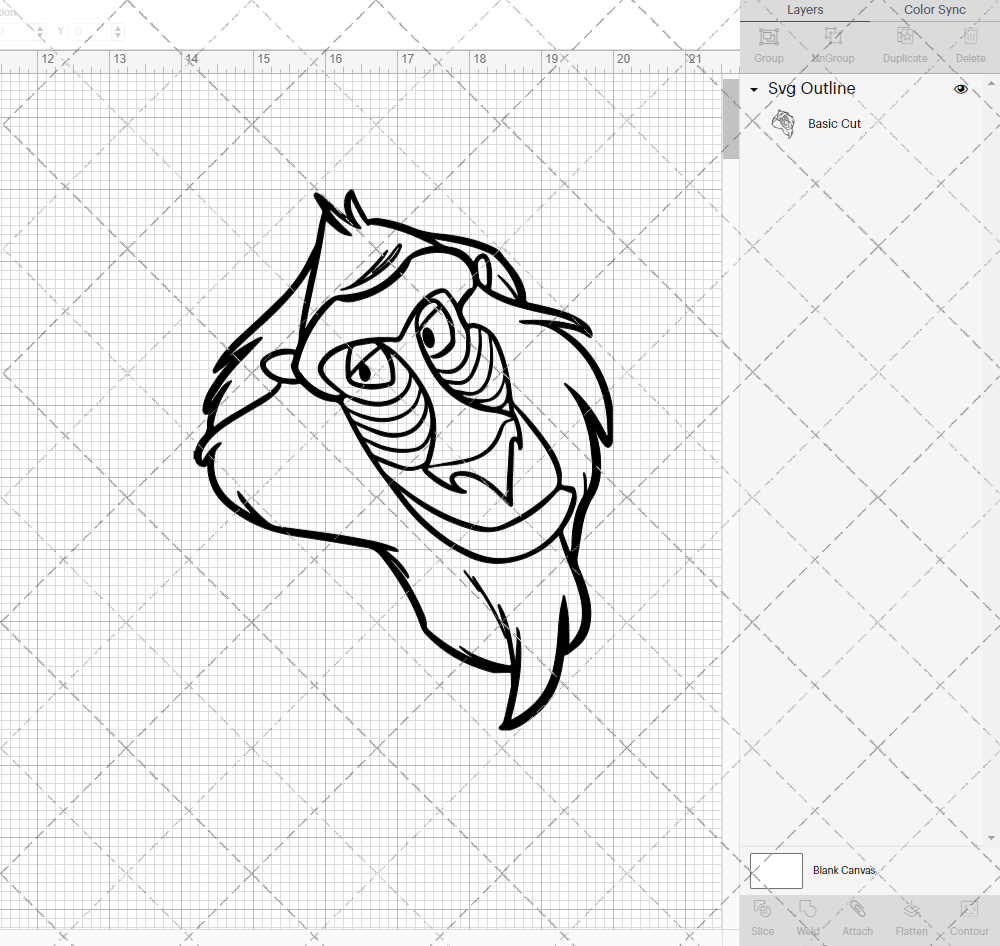Click the canvas vertical scrollbar thumb

tap(730, 119)
